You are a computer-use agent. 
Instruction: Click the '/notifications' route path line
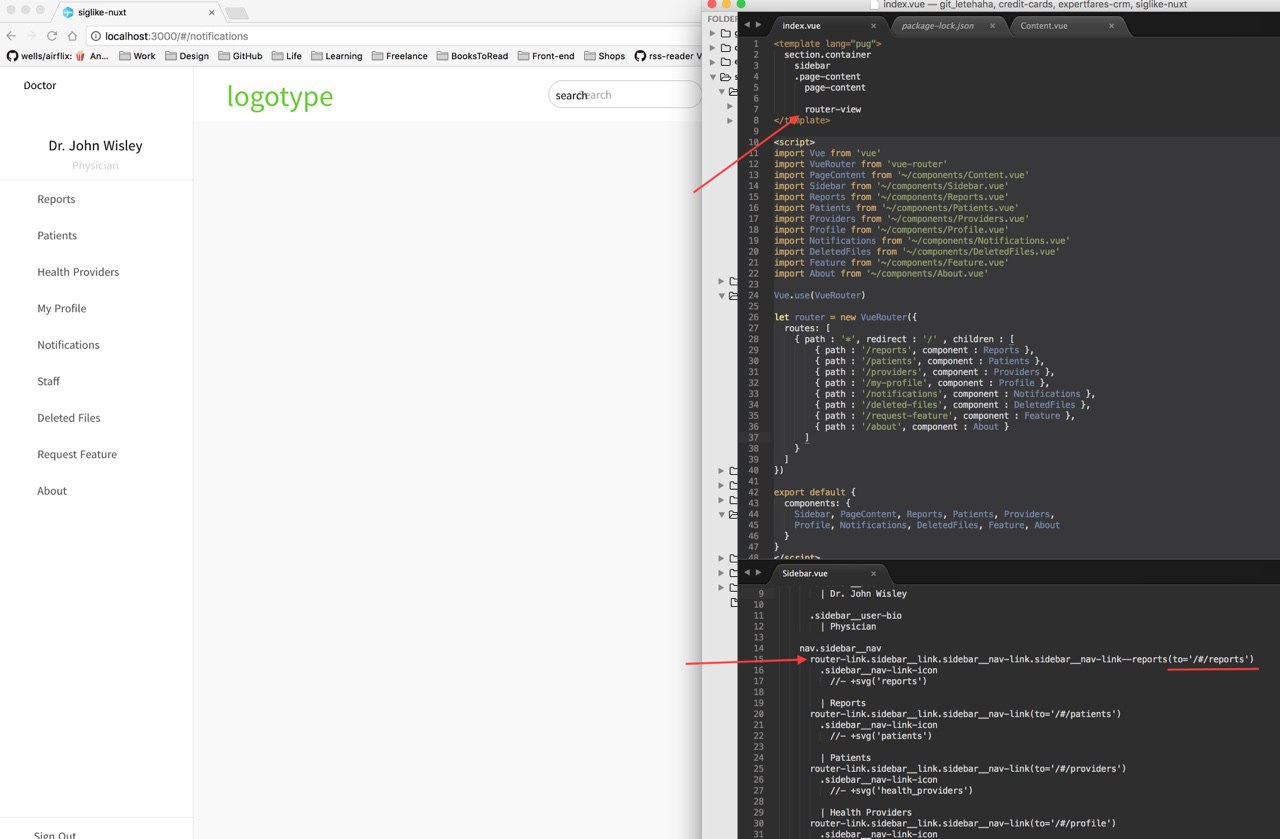[x=954, y=394]
